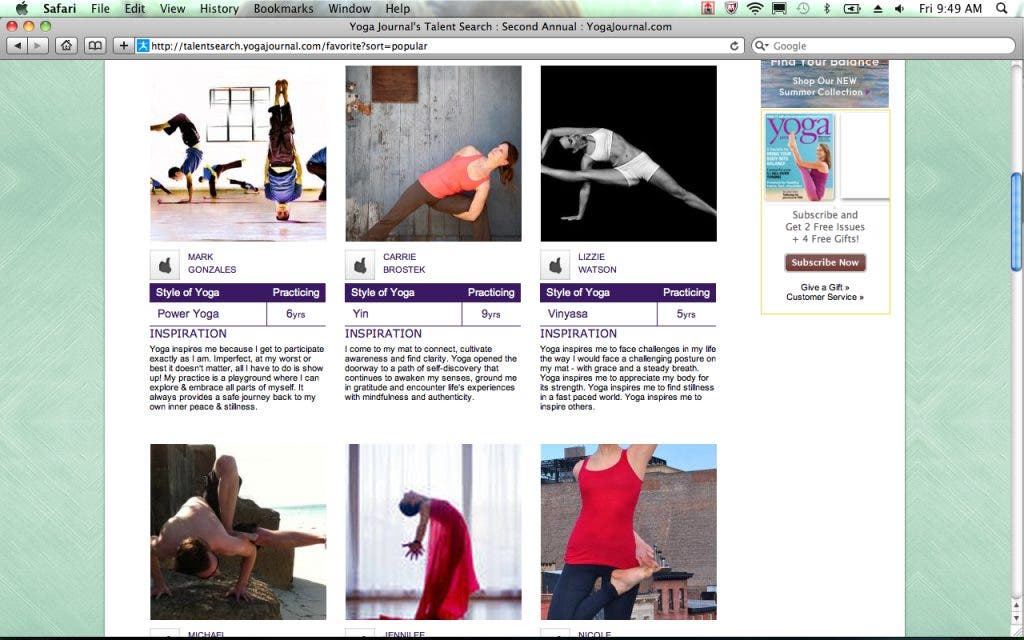Screen dimensions: 1024x640
Task: Open the Give a Gift link
Action: (825, 287)
